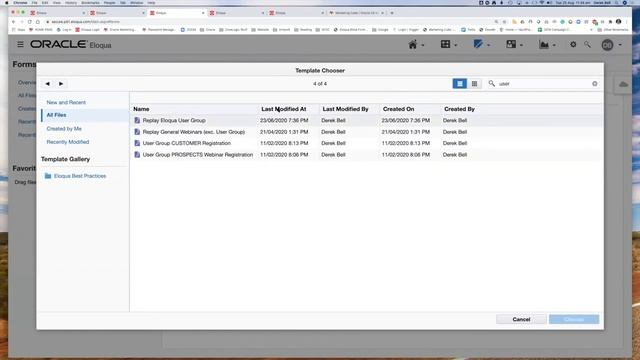The image size is (640, 360).
Task: Open the Window menu in the menu bar
Action: (x=136, y=2)
